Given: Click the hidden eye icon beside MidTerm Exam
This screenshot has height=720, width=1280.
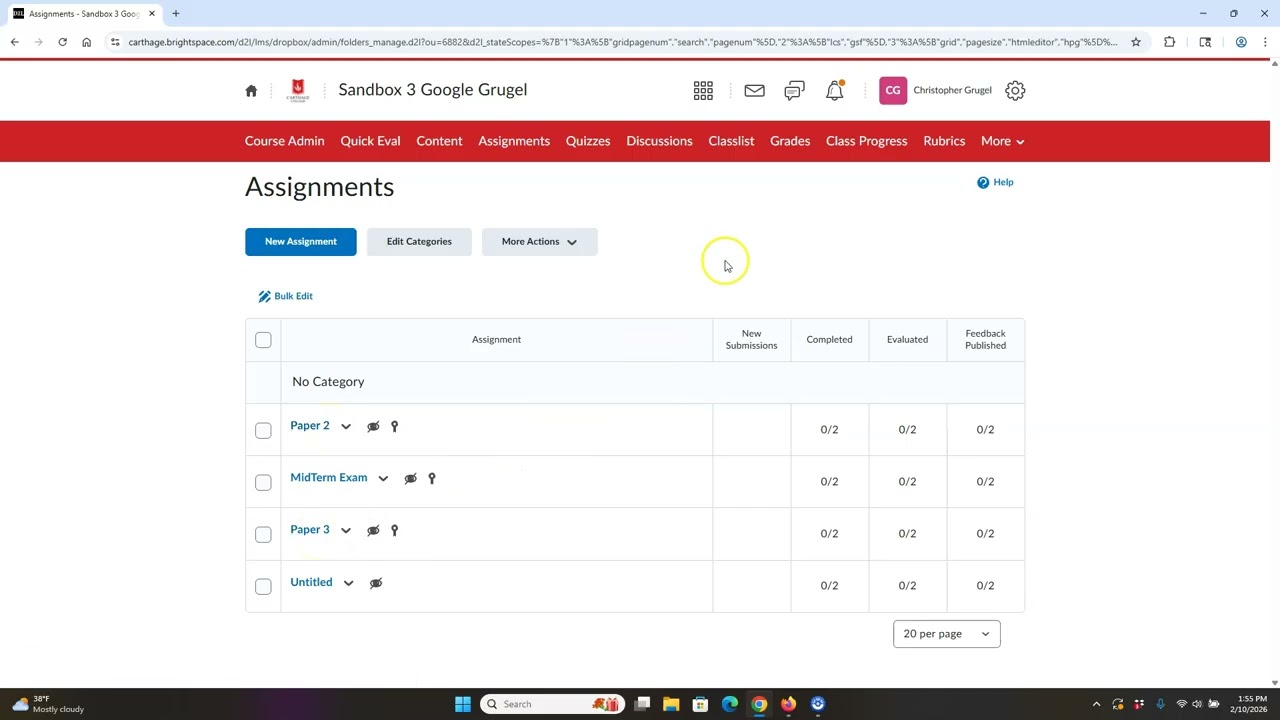Looking at the screenshot, I should click(410, 478).
